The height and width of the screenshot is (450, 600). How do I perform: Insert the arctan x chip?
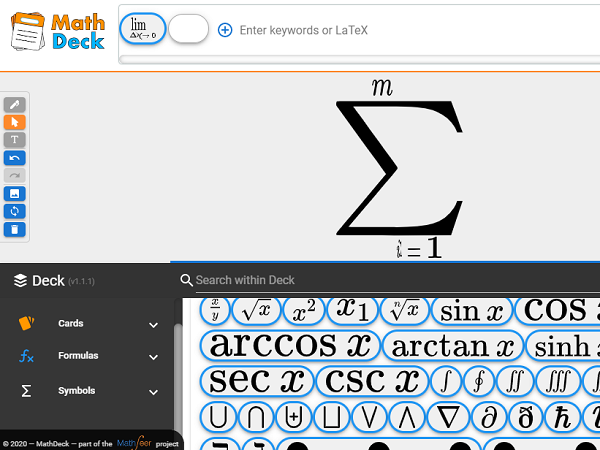(x=453, y=346)
